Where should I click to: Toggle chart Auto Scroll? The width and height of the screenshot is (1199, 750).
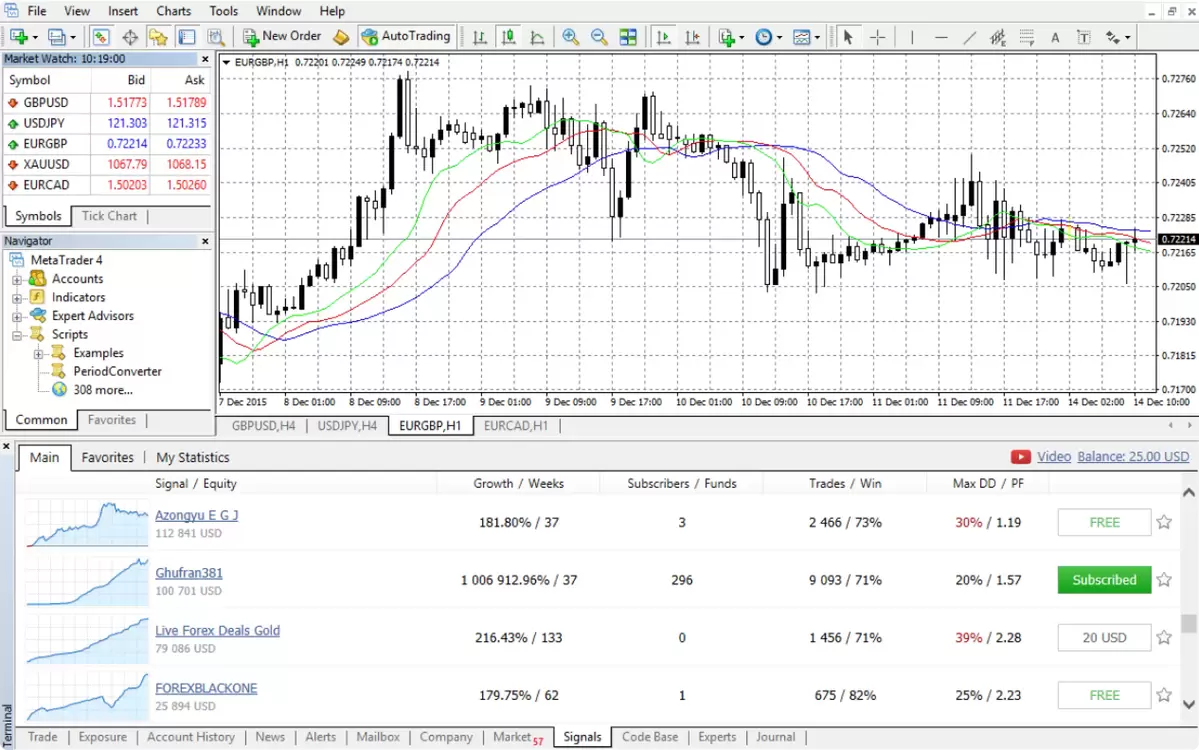click(x=663, y=37)
